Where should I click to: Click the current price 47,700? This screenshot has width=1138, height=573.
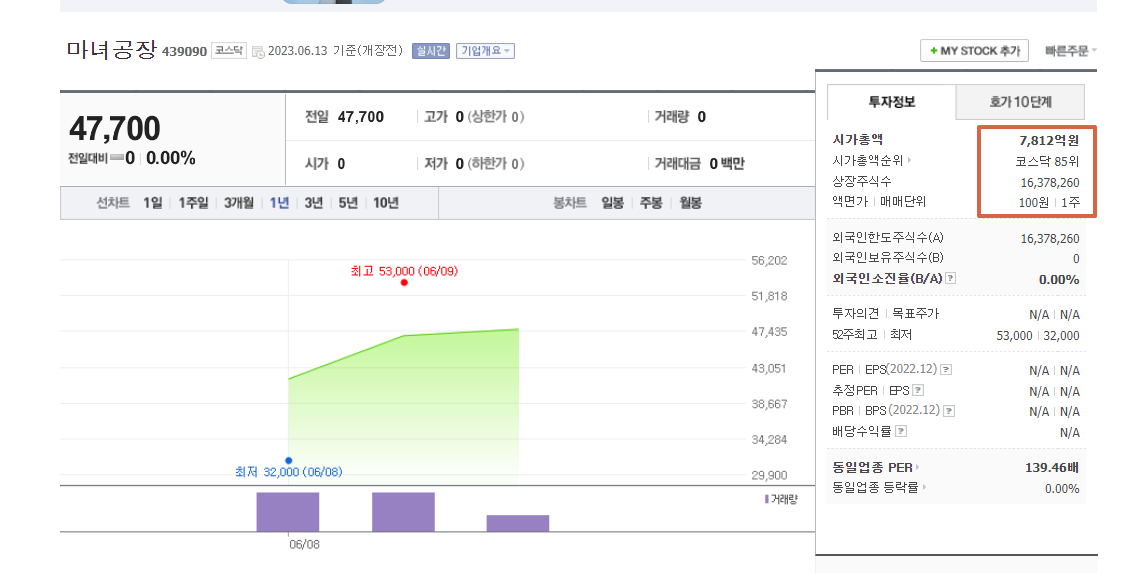coord(115,129)
